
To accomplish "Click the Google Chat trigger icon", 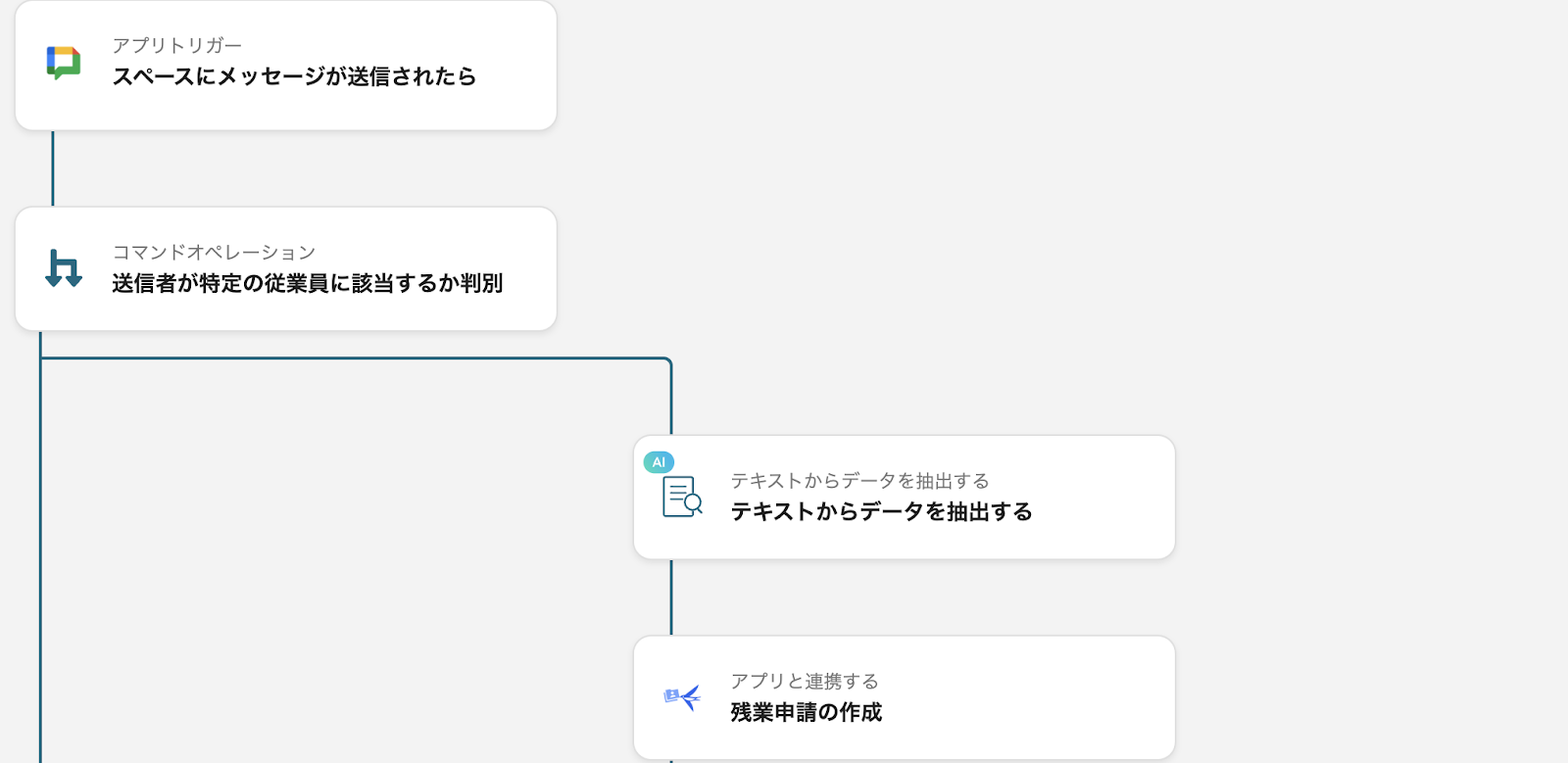I will coord(64,63).
